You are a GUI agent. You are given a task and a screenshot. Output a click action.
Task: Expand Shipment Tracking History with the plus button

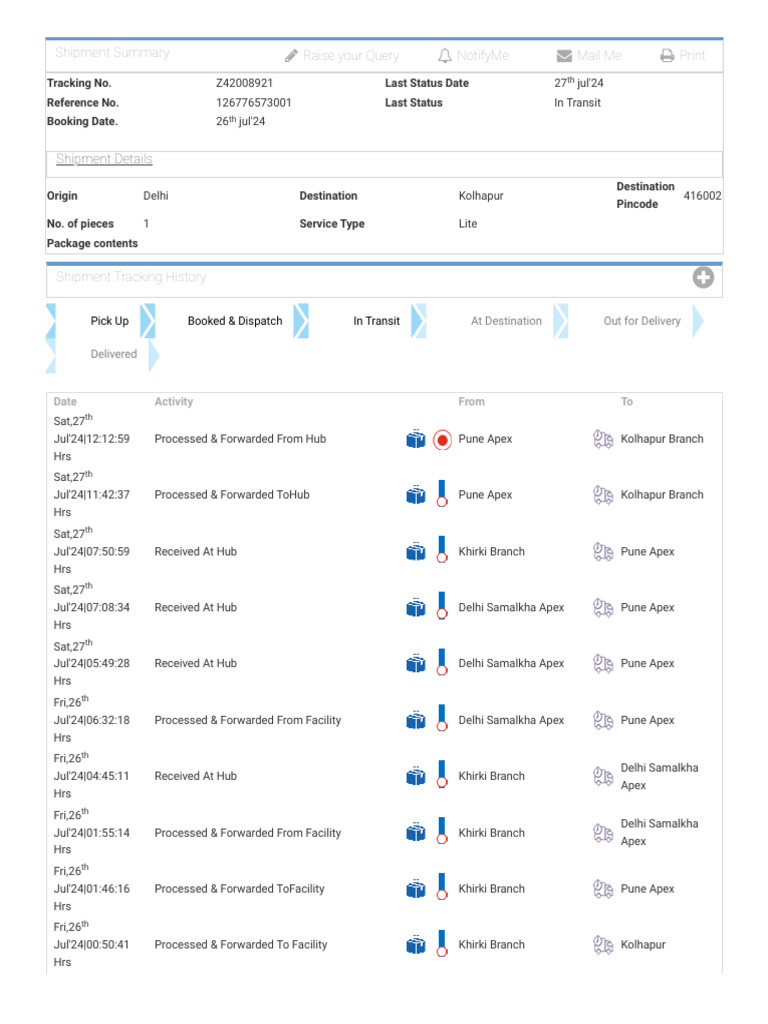[x=703, y=278]
